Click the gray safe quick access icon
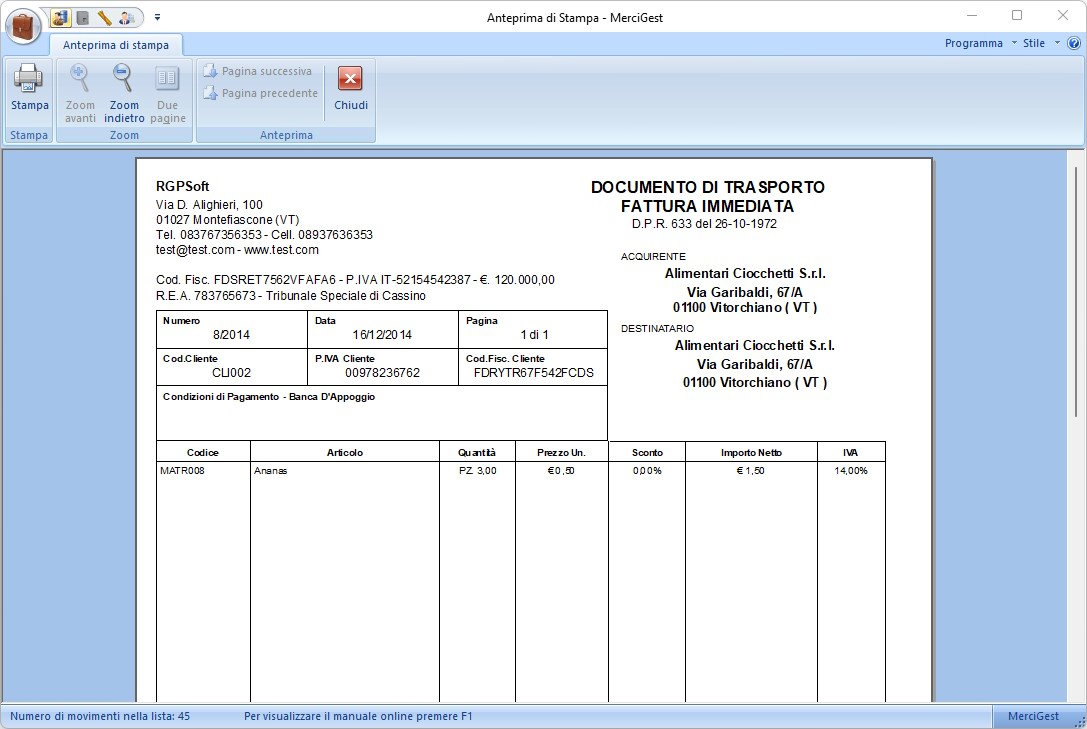The height and width of the screenshot is (729, 1087). pos(82,17)
